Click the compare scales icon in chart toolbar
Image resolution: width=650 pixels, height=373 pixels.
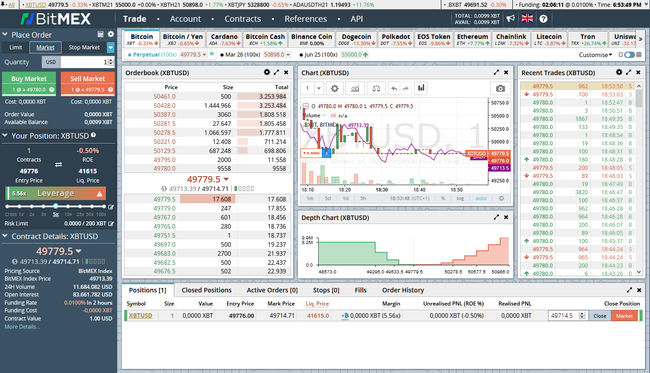click(x=376, y=88)
